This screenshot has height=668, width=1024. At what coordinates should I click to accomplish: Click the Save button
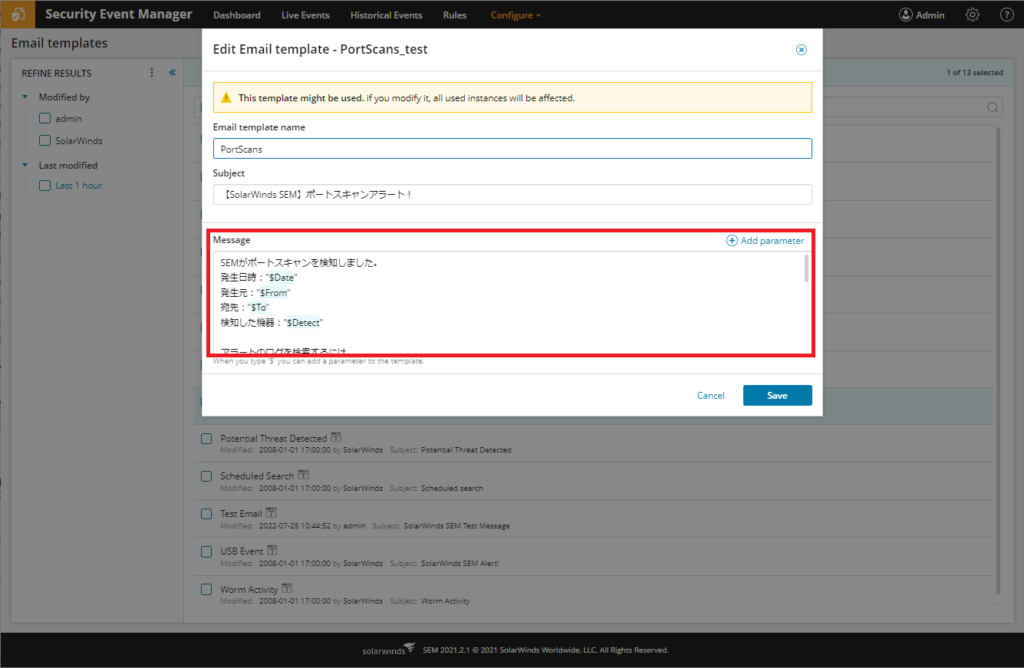(x=777, y=396)
